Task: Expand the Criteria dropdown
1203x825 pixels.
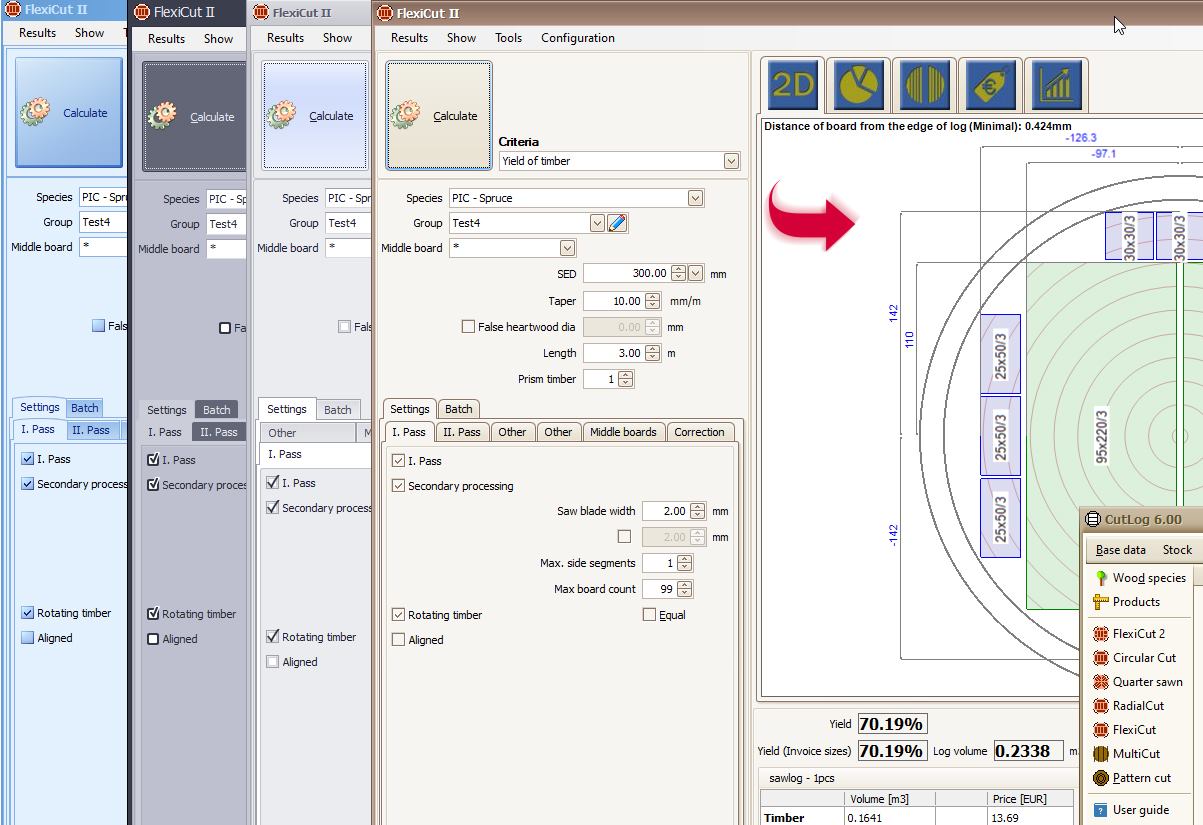Action: [x=731, y=161]
